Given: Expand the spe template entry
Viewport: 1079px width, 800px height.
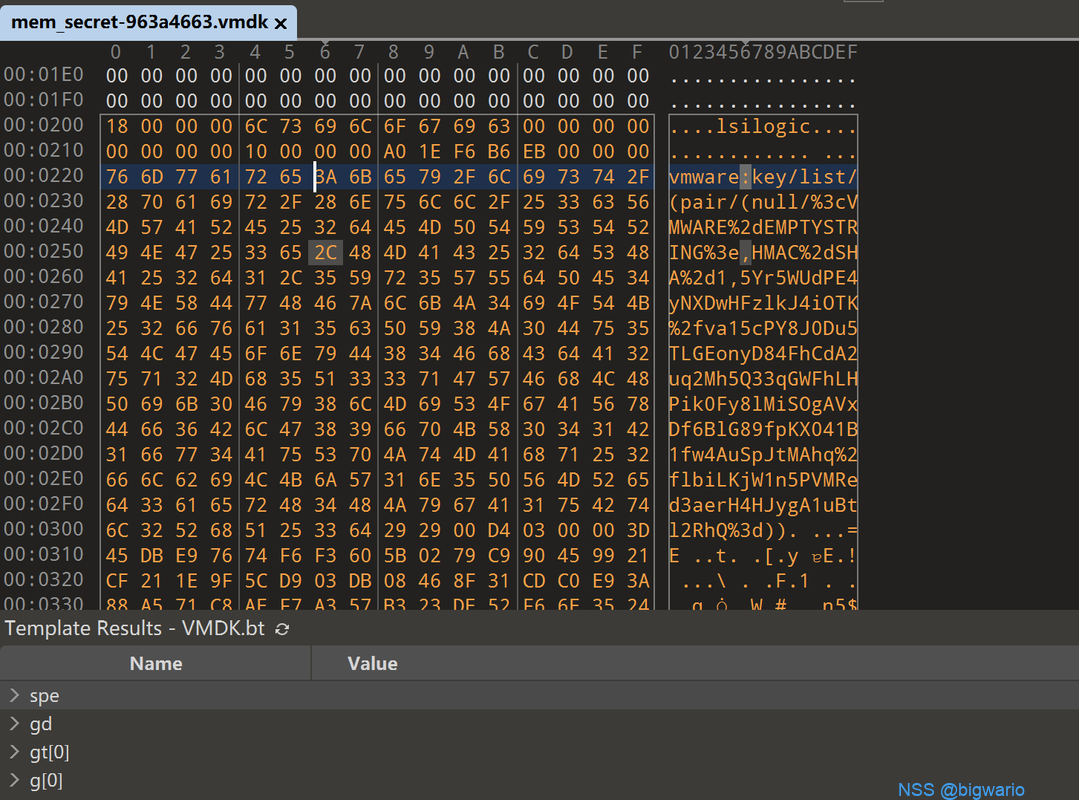Looking at the screenshot, I should [14, 695].
